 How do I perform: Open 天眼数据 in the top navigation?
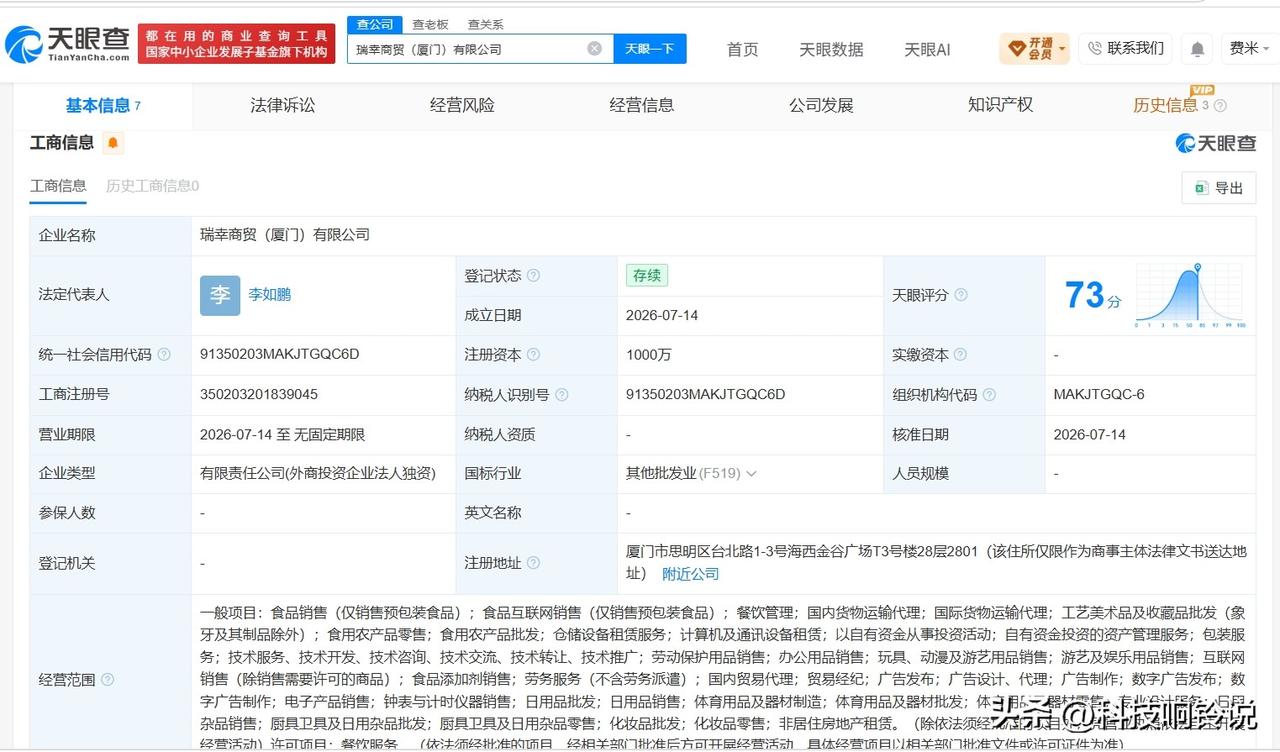click(831, 49)
